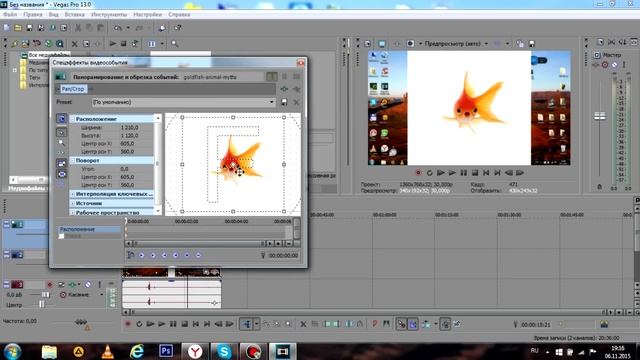
Task: Undo the last action in main toolbar
Action: (118, 28)
